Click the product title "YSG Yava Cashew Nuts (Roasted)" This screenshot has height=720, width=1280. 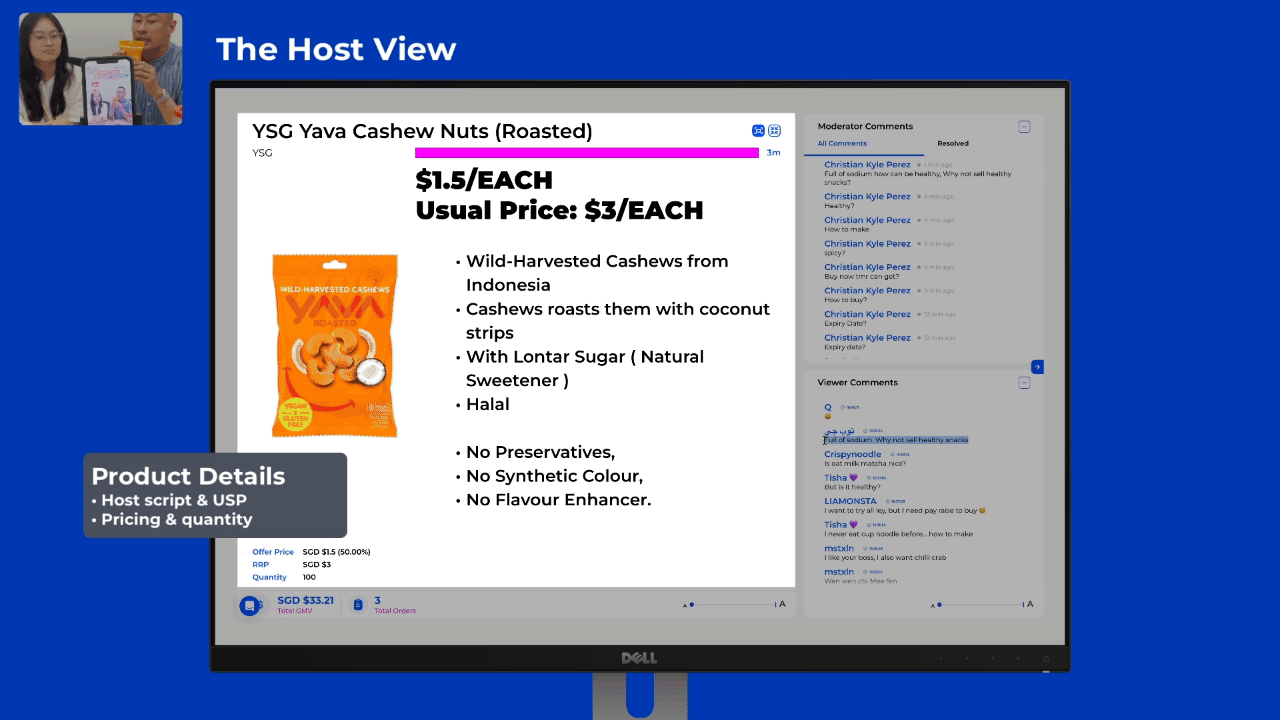pyautogui.click(x=422, y=131)
